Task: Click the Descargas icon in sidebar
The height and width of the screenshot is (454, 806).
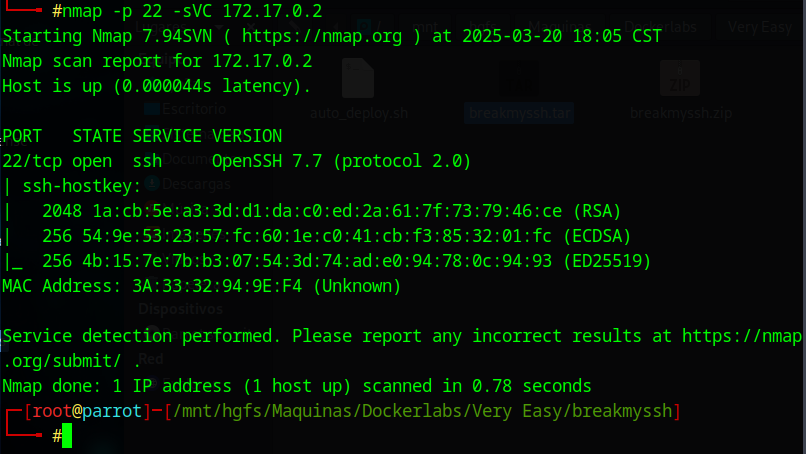Action: point(152,183)
